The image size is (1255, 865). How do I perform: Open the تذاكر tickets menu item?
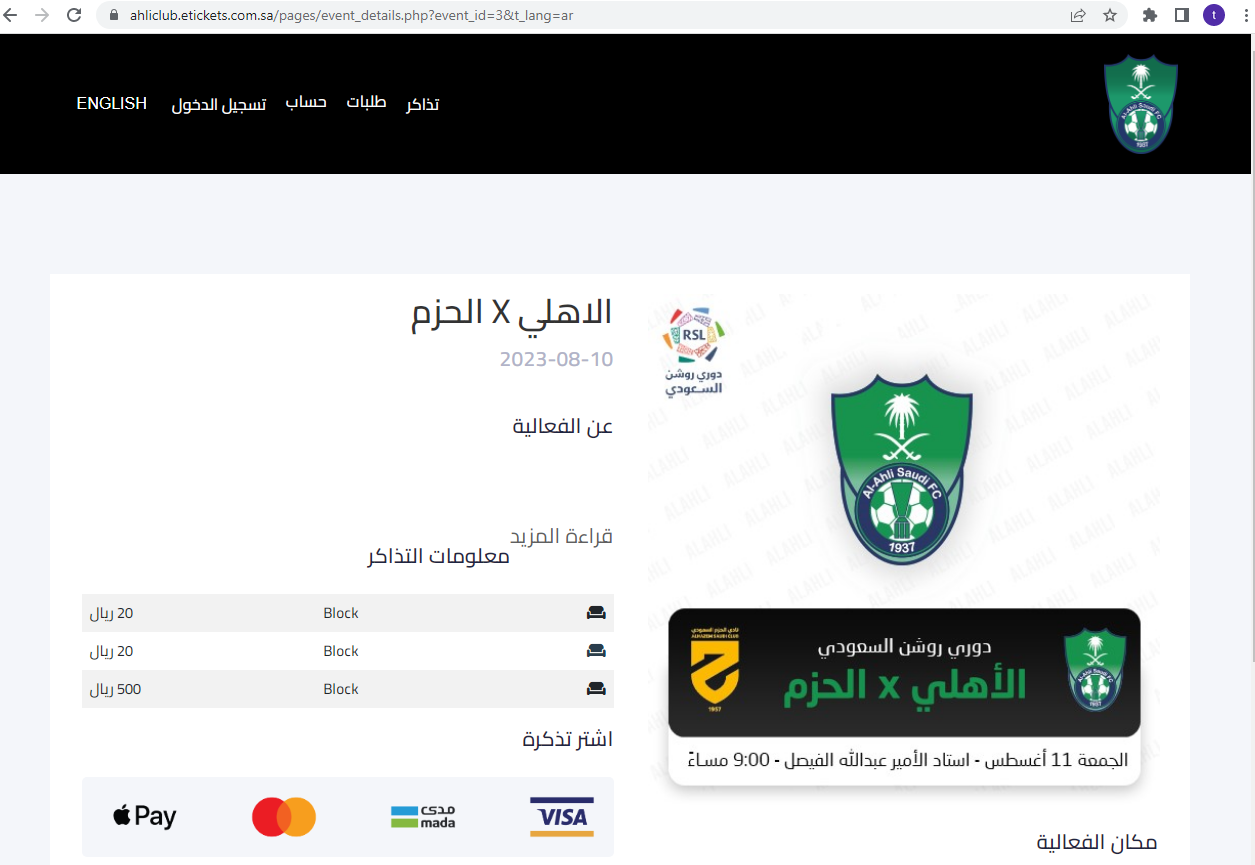pyautogui.click(x=422, y=104)
